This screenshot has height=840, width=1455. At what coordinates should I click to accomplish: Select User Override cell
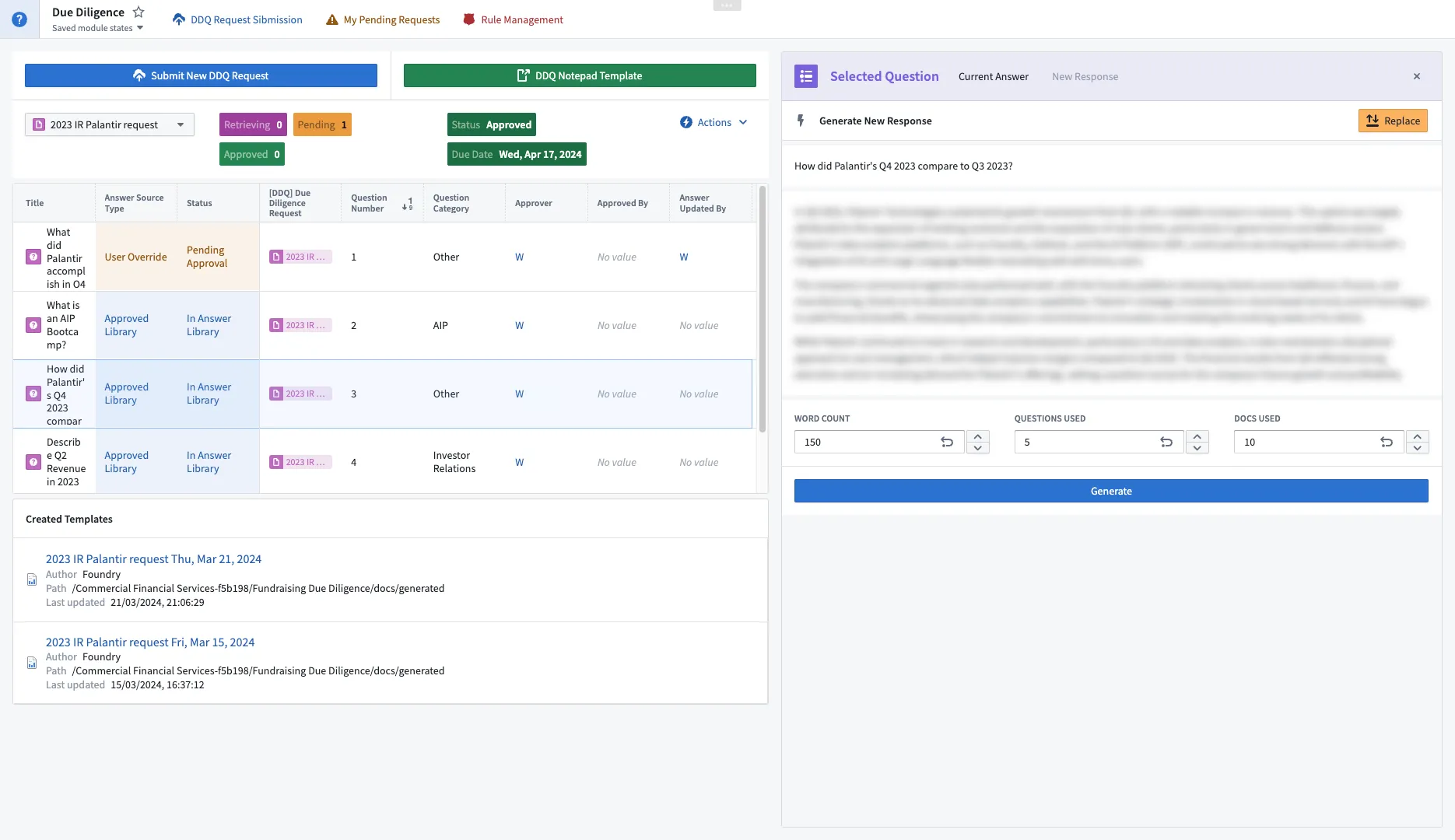pos(136,257)
